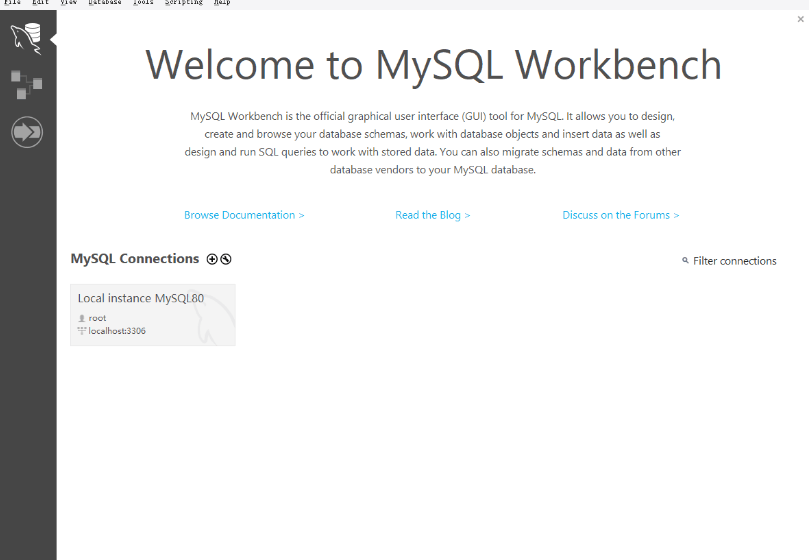Open the Database menu

click(x=104, y=3)
